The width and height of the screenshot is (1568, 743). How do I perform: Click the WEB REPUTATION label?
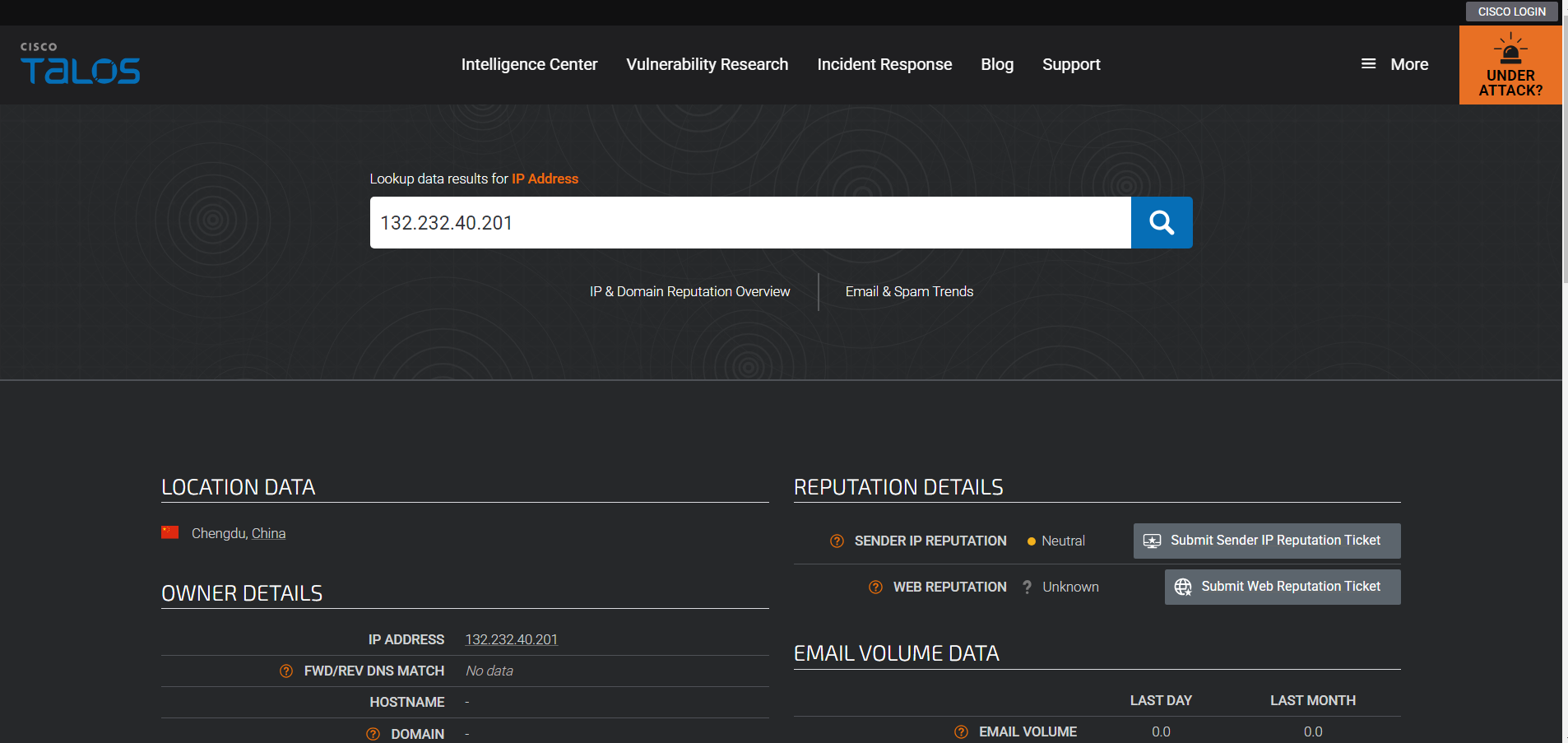pyautogui.click(x=950, y=587)
